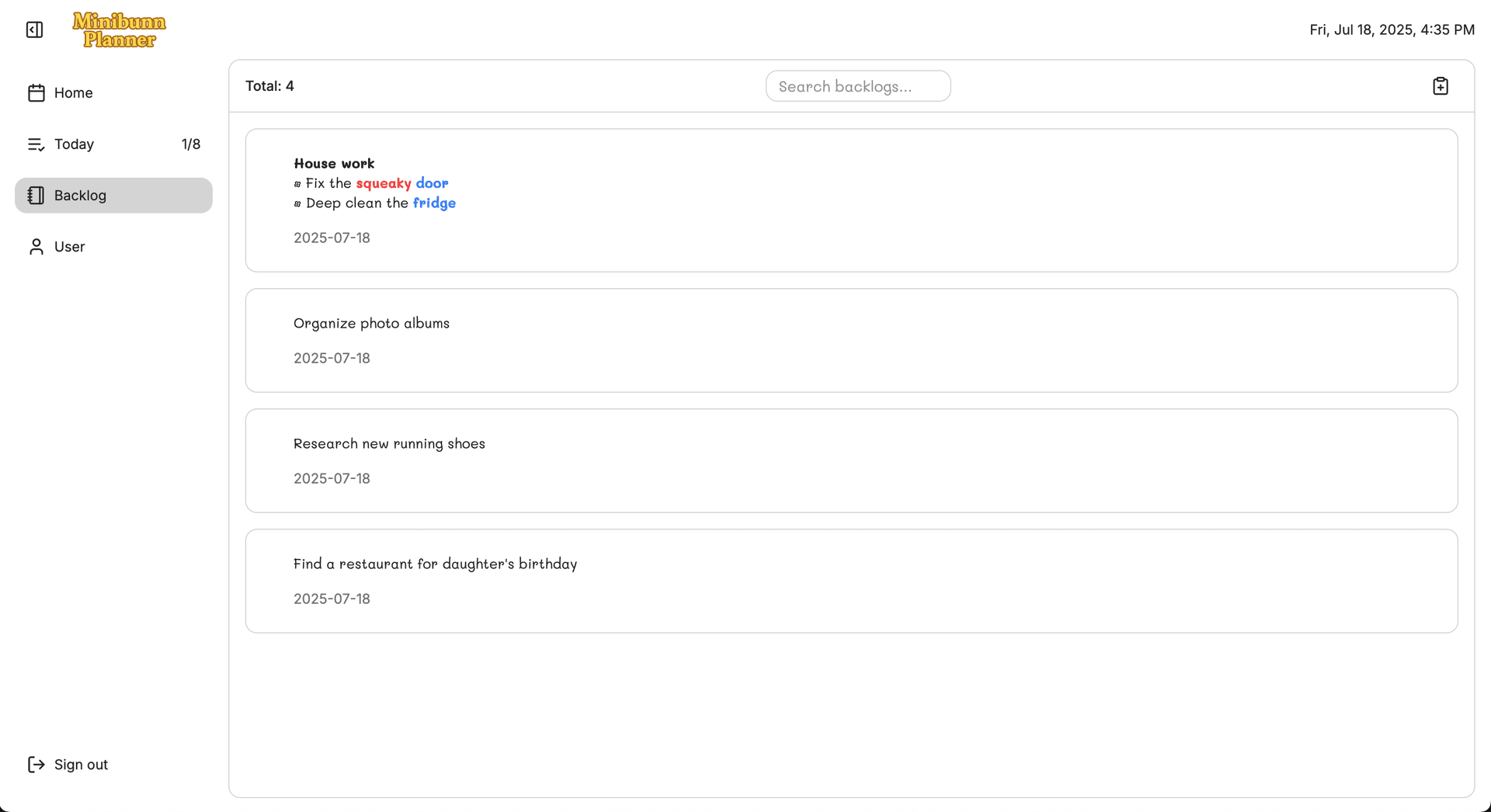This screenshot has width=1491, height=812.
Task: Select the daughter's birthday restaurant item
Action: [x=435, y=564]
